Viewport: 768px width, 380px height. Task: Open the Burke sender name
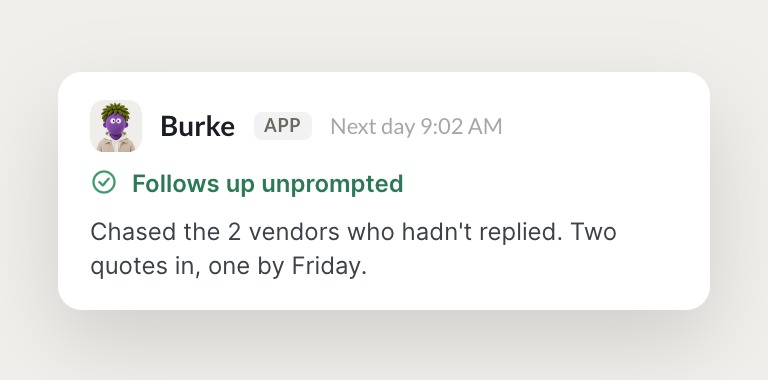pos(197,126)
